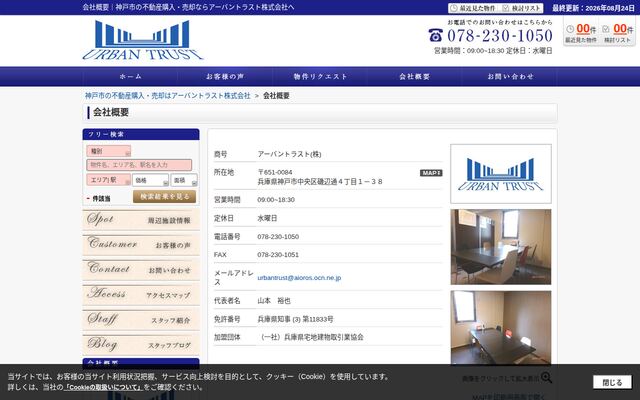Open the お客様の声 navigation item
The height and width of the screenshot is (400, 640).
pos(225,76)
